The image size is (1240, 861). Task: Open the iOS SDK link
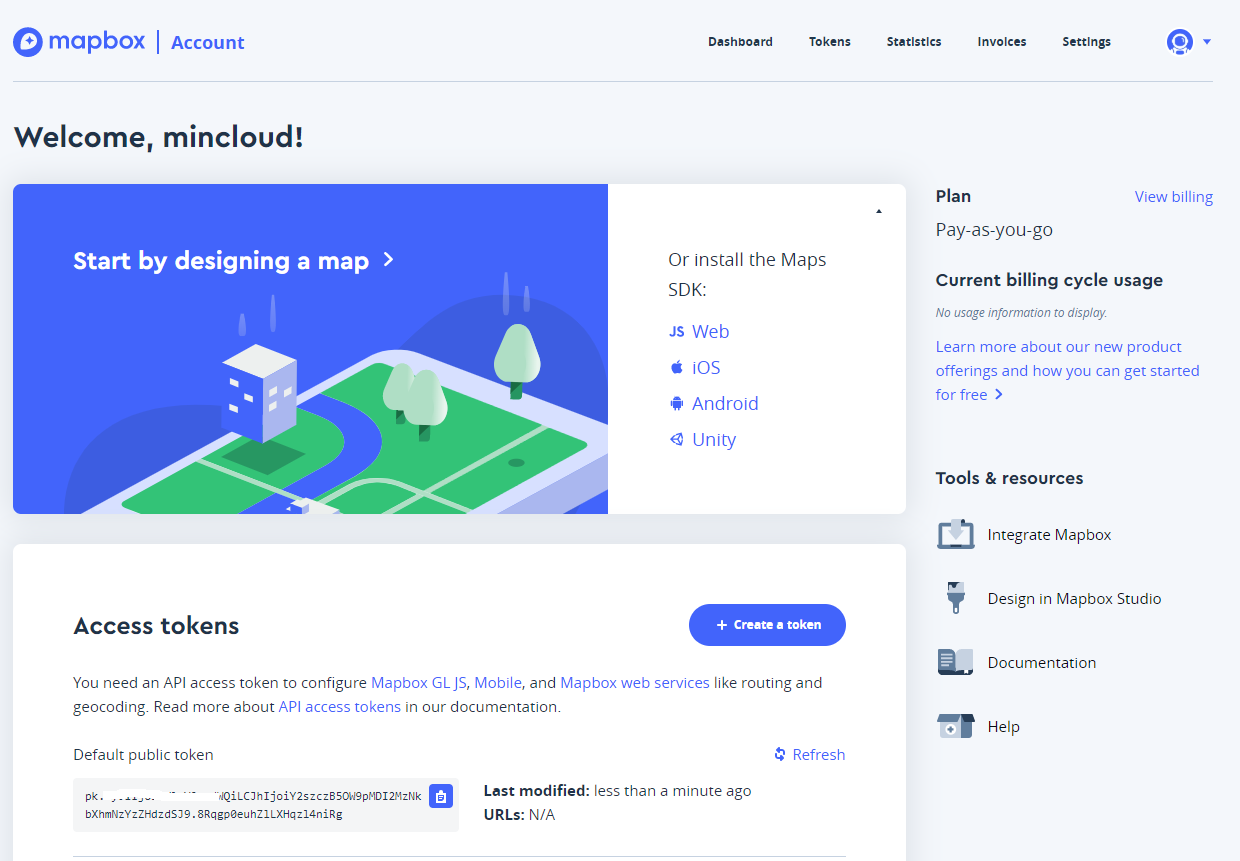click(x=706, y=368)
